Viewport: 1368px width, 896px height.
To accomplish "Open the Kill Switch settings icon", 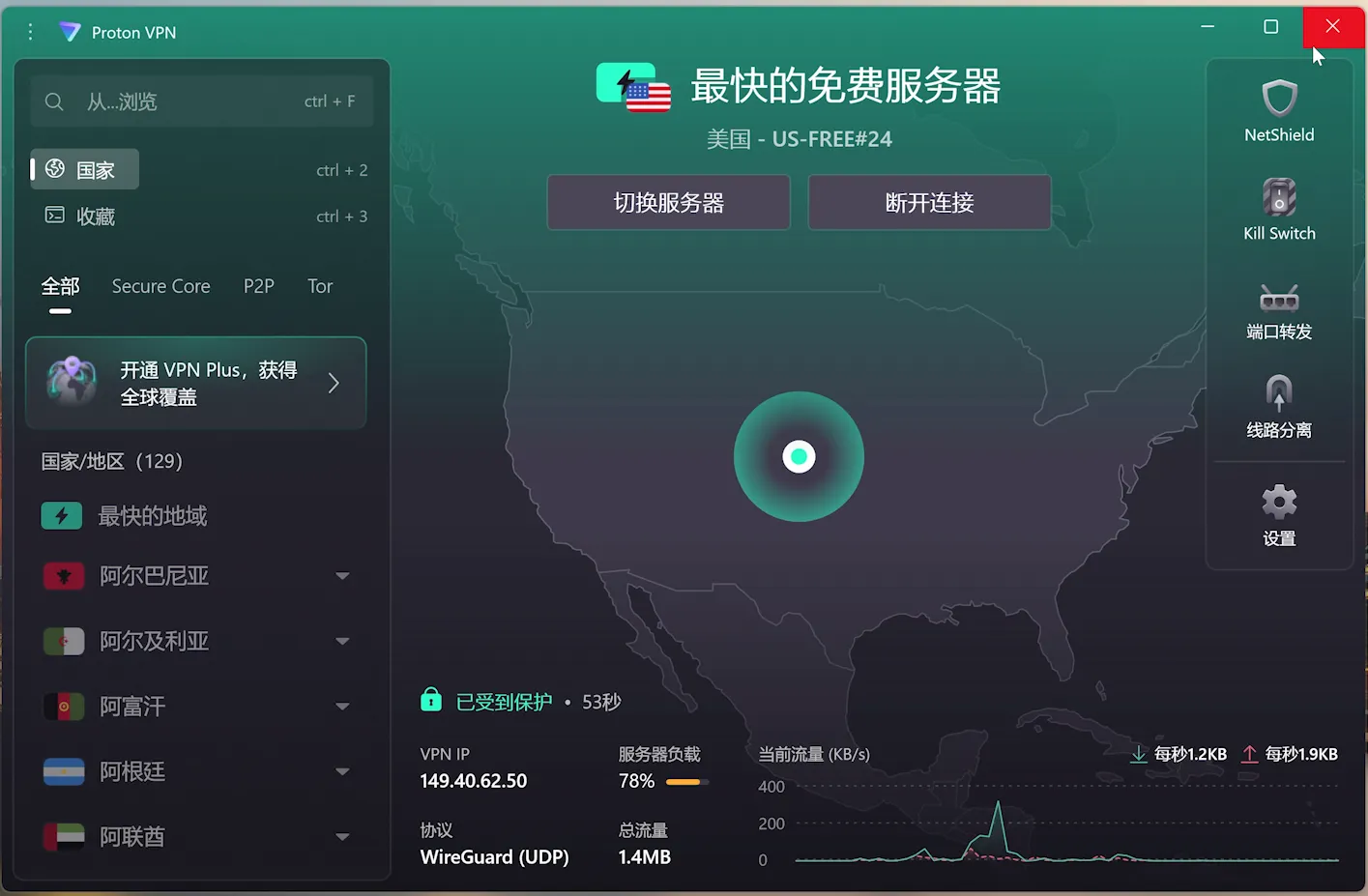I will [x=1279, y=197].
